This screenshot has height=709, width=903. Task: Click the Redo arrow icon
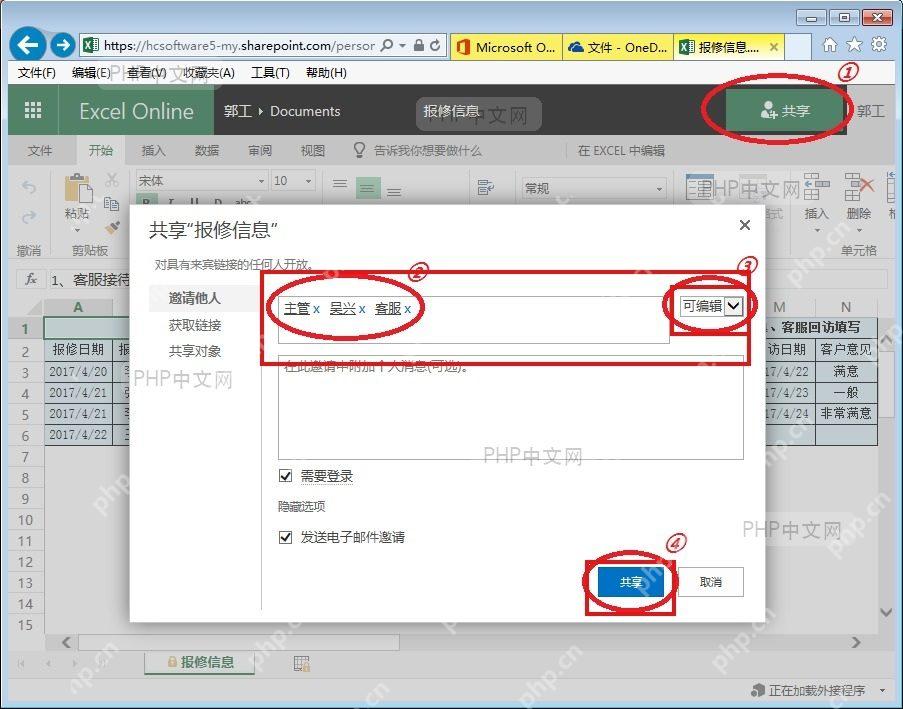point(29,217)
